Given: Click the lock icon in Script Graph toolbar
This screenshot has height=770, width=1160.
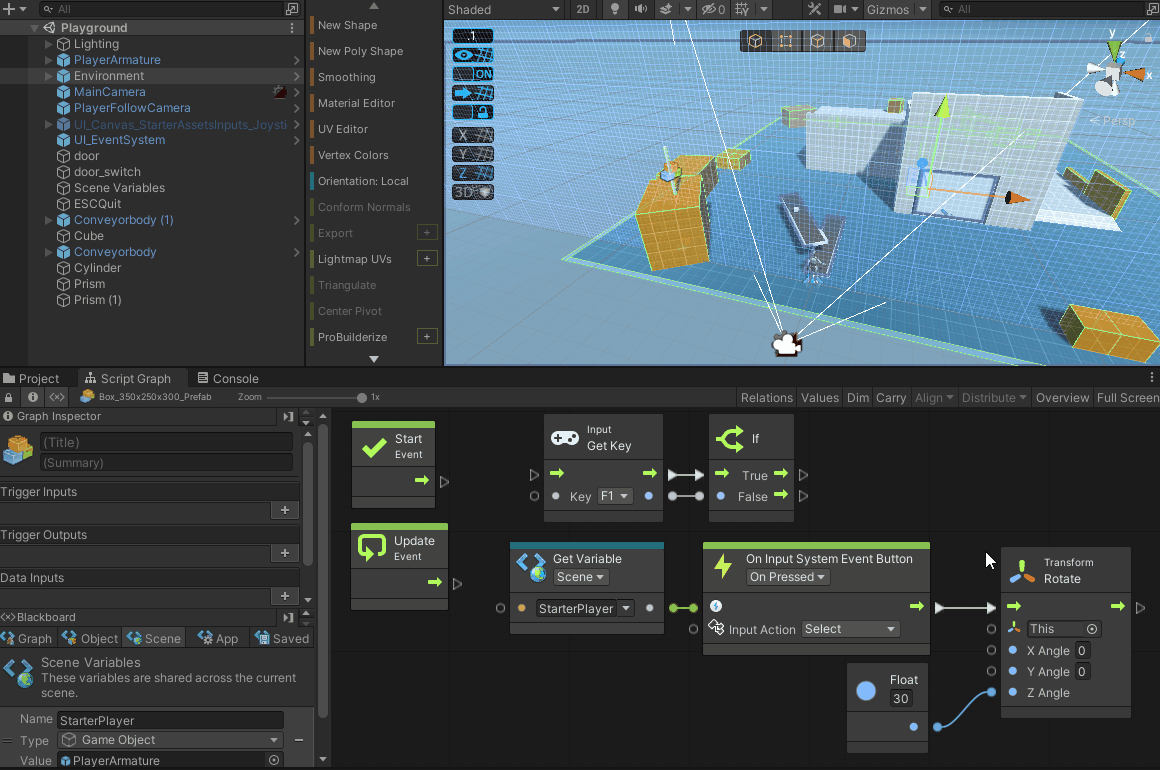Looking at the screenshot, I should (x=10, y=397).
